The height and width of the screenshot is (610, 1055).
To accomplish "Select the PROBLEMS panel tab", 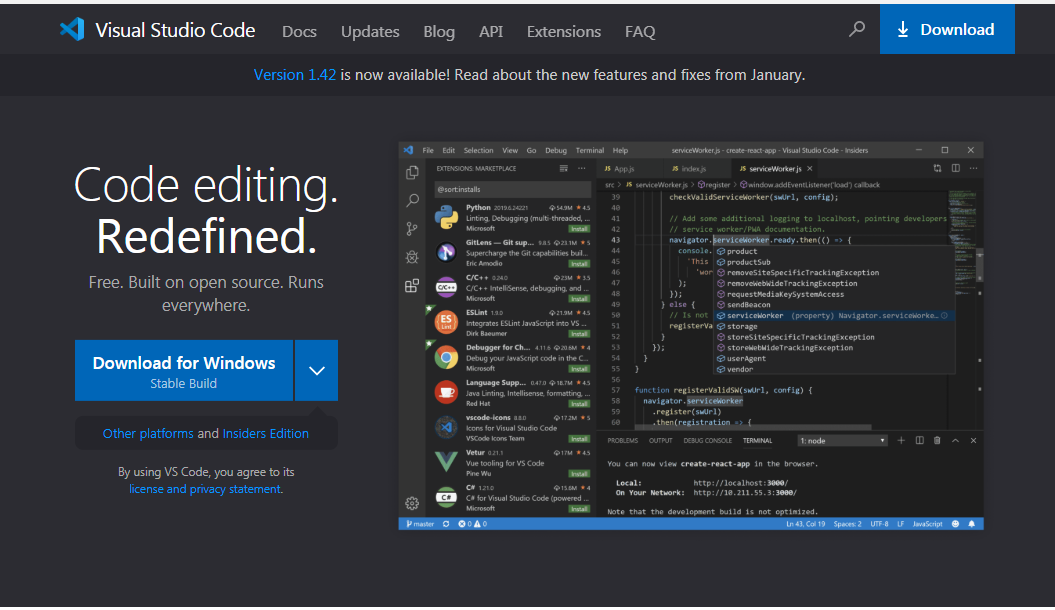I will (x=622, y=441).
